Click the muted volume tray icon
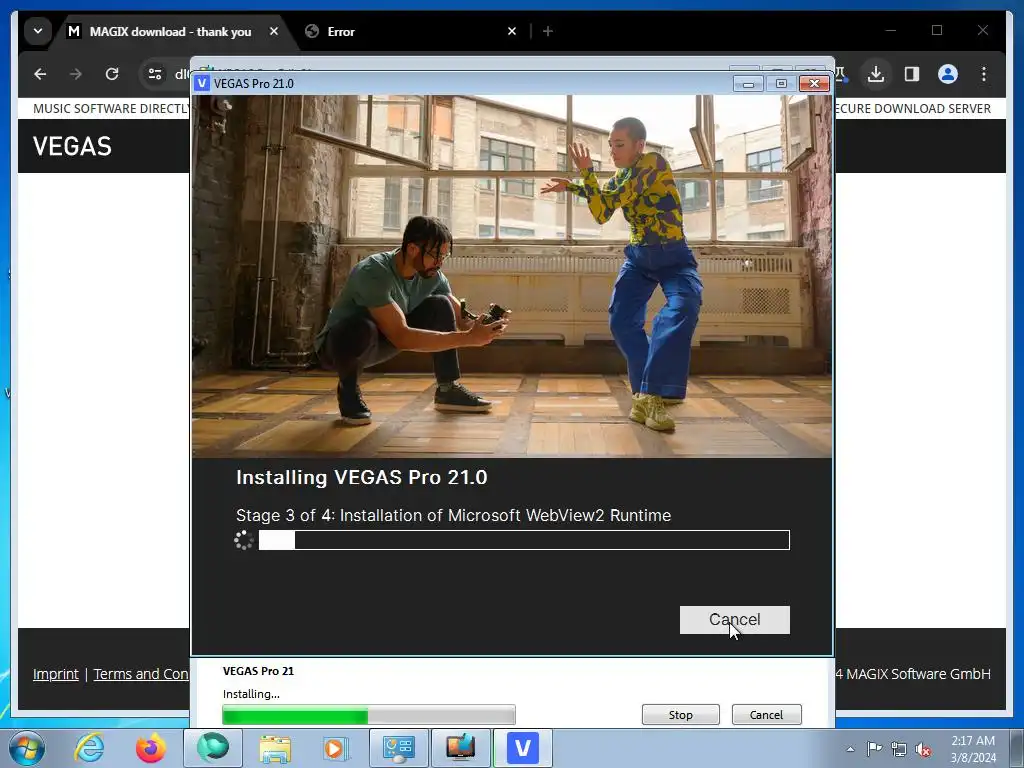 coord(923,749)
